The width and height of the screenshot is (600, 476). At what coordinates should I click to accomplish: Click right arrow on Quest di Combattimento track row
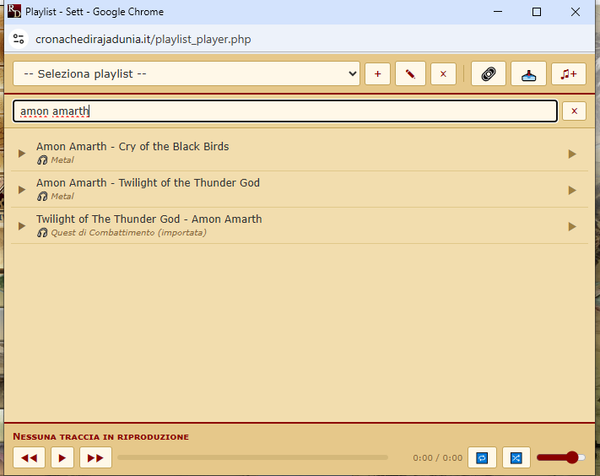pos(572,227)
